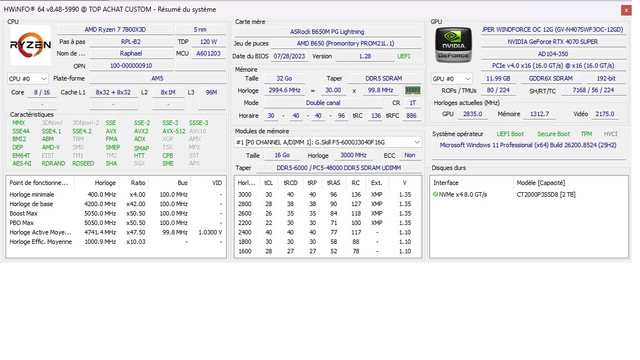This screenshot has height=360, width=640.
Task: Click the green NVMe drive status icon
Action: [x=435, y=194]
